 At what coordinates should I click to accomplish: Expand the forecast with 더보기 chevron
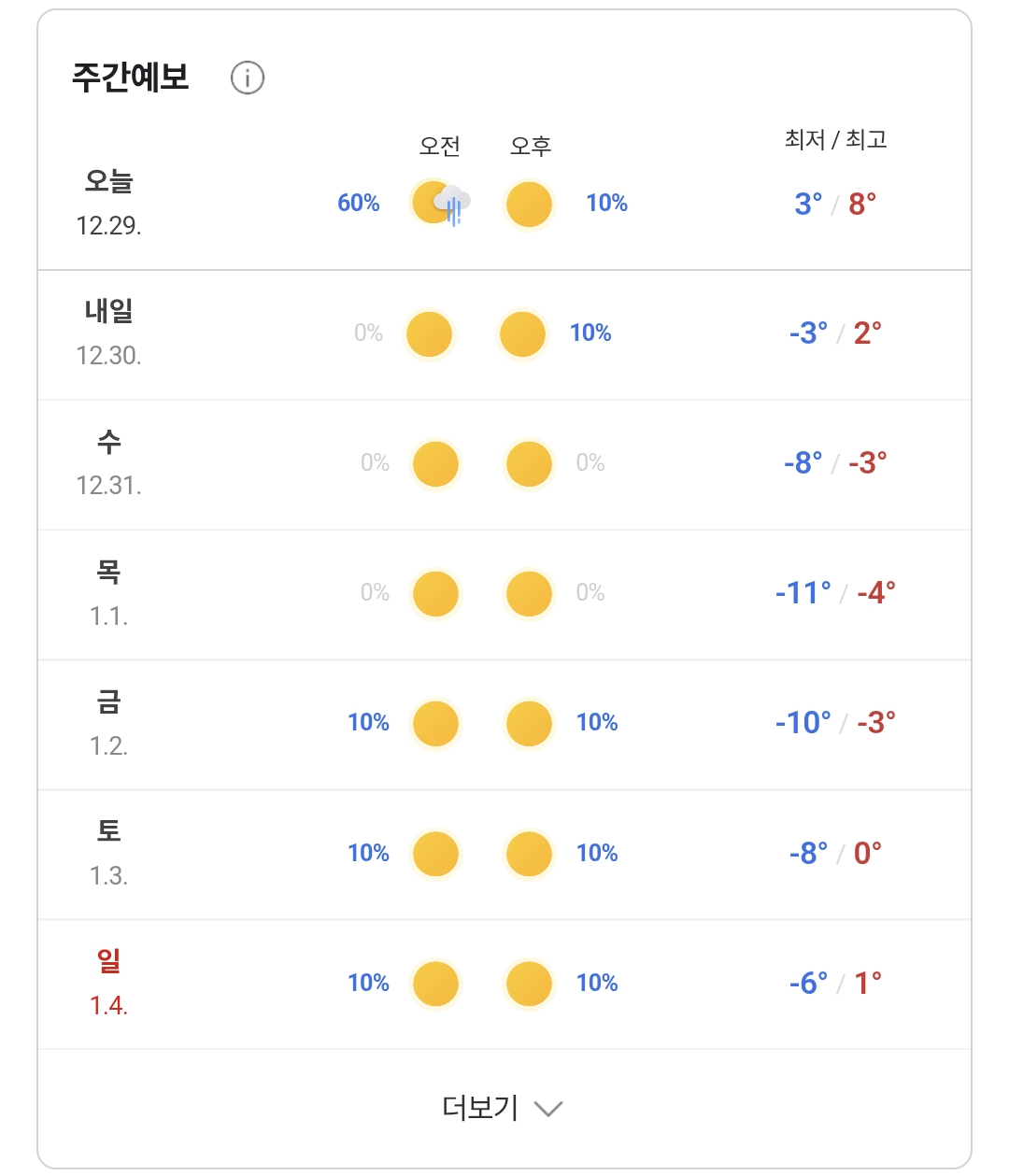pyautogui.click(x=548, y=1109)
